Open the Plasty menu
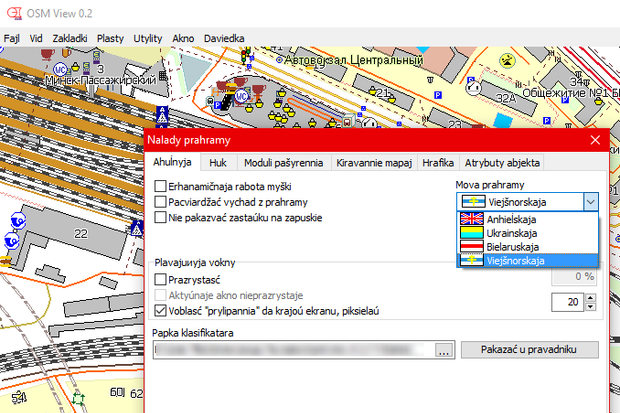 [x=110, y=37]
